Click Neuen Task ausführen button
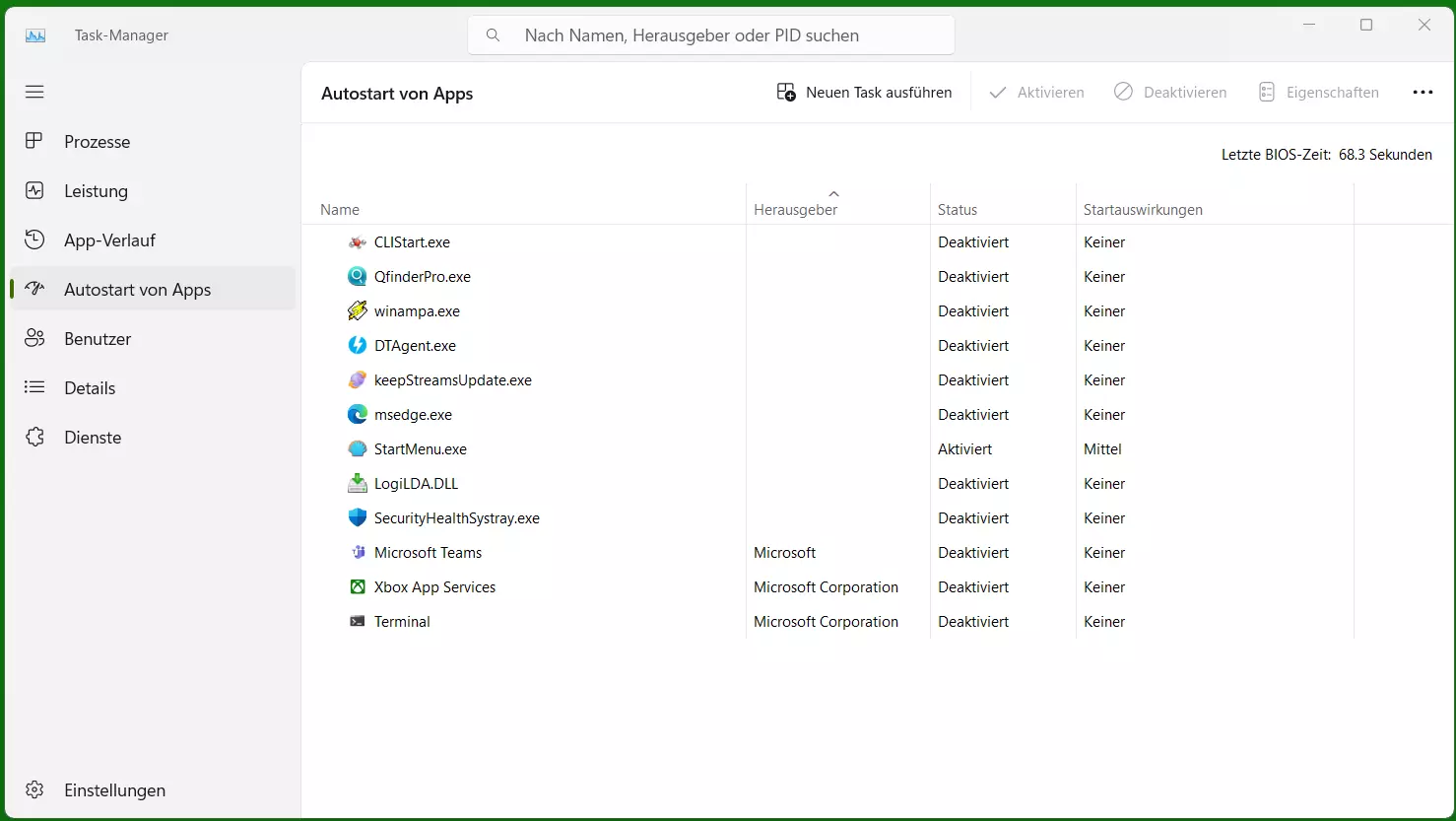This screenshot has height=821, width=1456. (864, 92)
